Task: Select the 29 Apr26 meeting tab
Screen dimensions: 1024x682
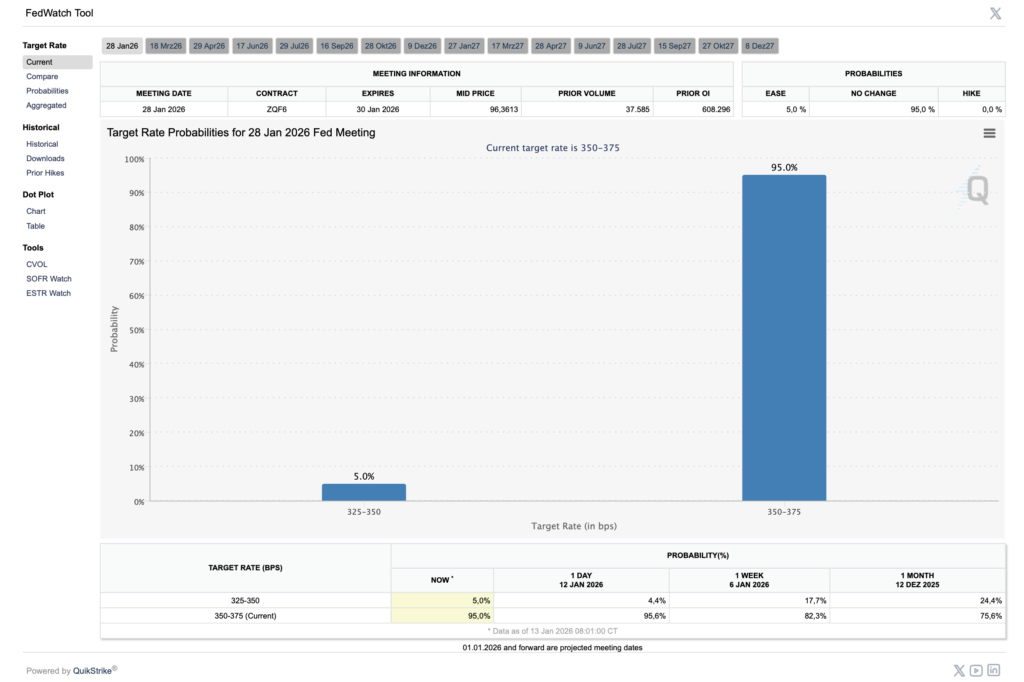Action: click(209, 46)
